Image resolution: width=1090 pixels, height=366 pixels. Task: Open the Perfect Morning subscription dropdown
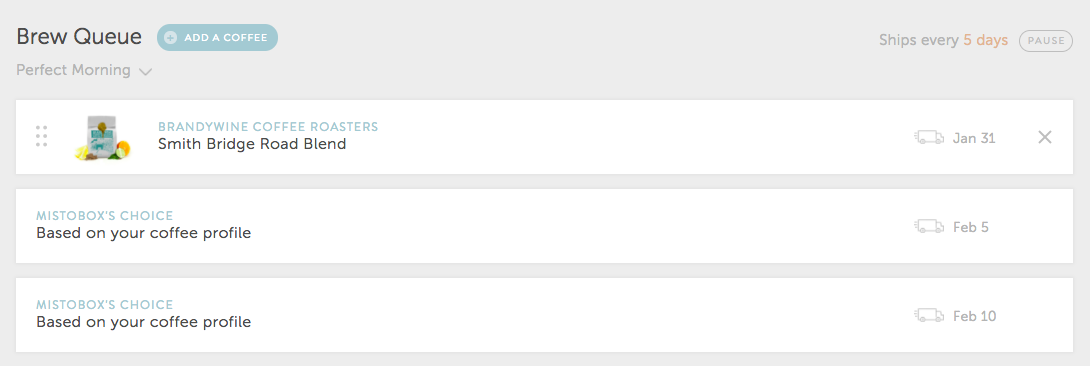pyautogui.click(x=84, y=70)
